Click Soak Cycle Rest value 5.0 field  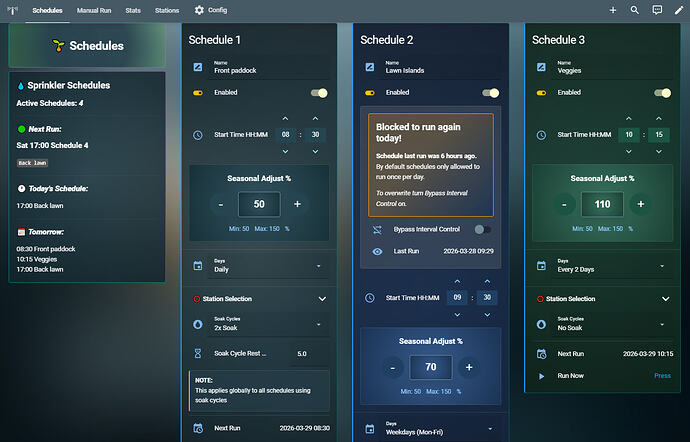(x=309, y=354)
